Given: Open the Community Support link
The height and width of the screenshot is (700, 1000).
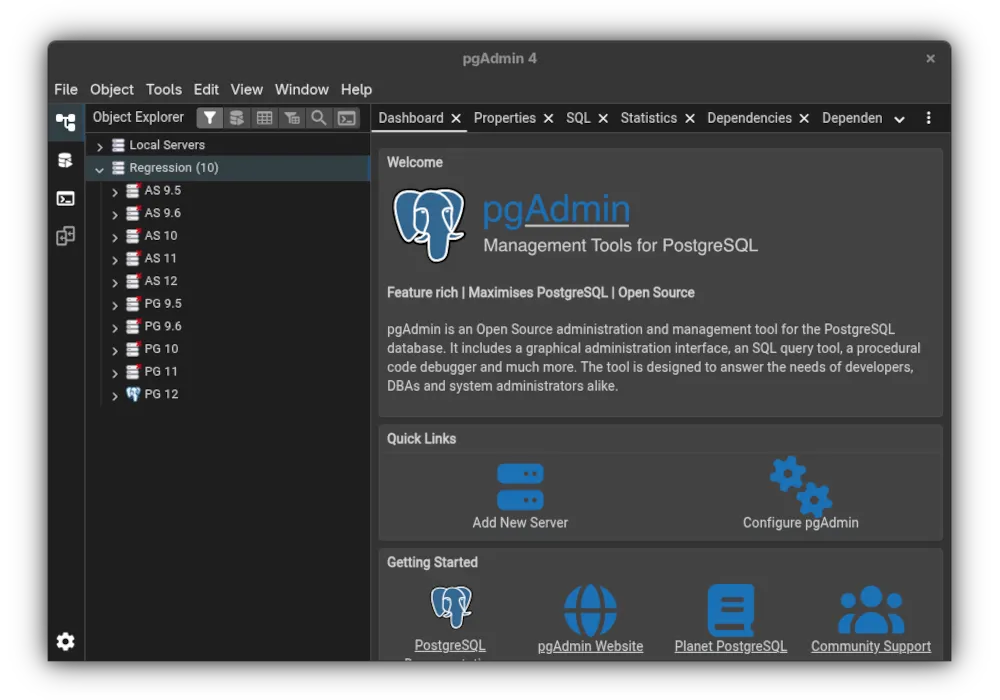Looking at the screenshot, I should [870, 646].
